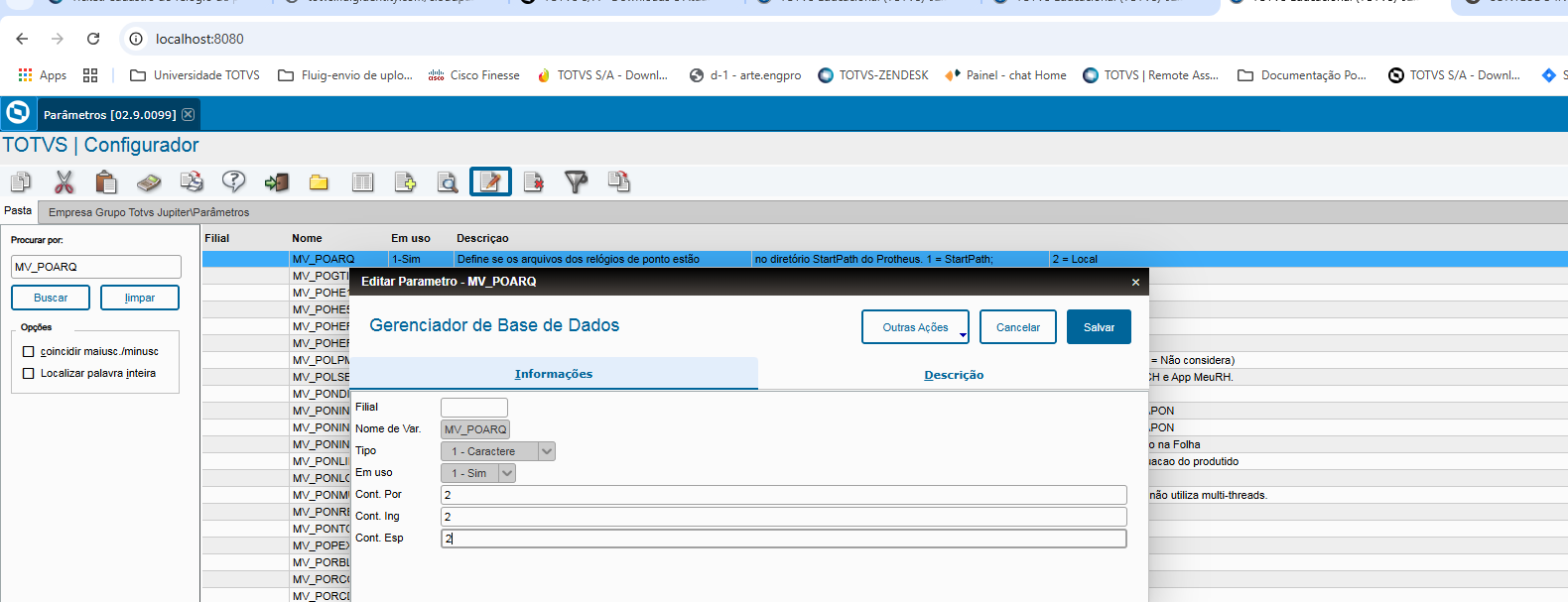1568x602 pixels.
Task: Expand the Tipo dropdown
Action: point(546,451)
